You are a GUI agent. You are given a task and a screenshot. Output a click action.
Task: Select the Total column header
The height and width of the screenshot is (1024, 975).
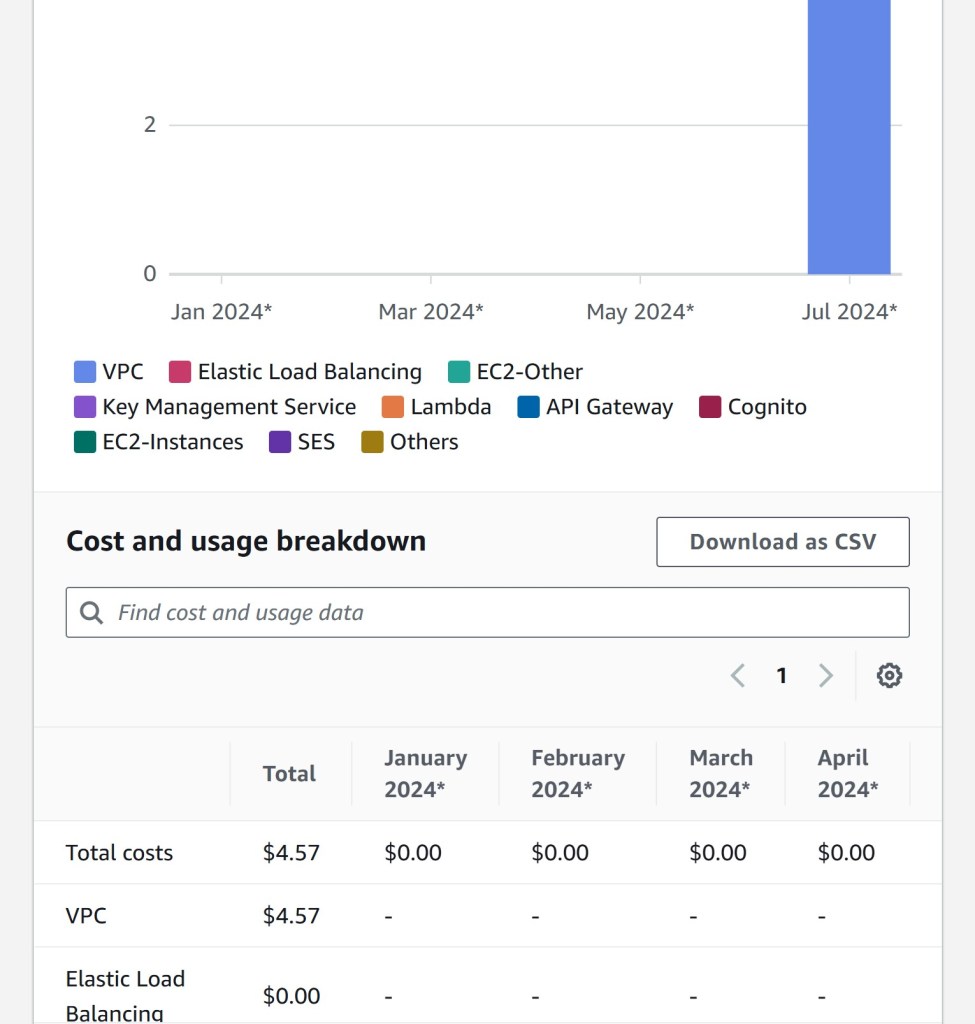coord(290,773)
